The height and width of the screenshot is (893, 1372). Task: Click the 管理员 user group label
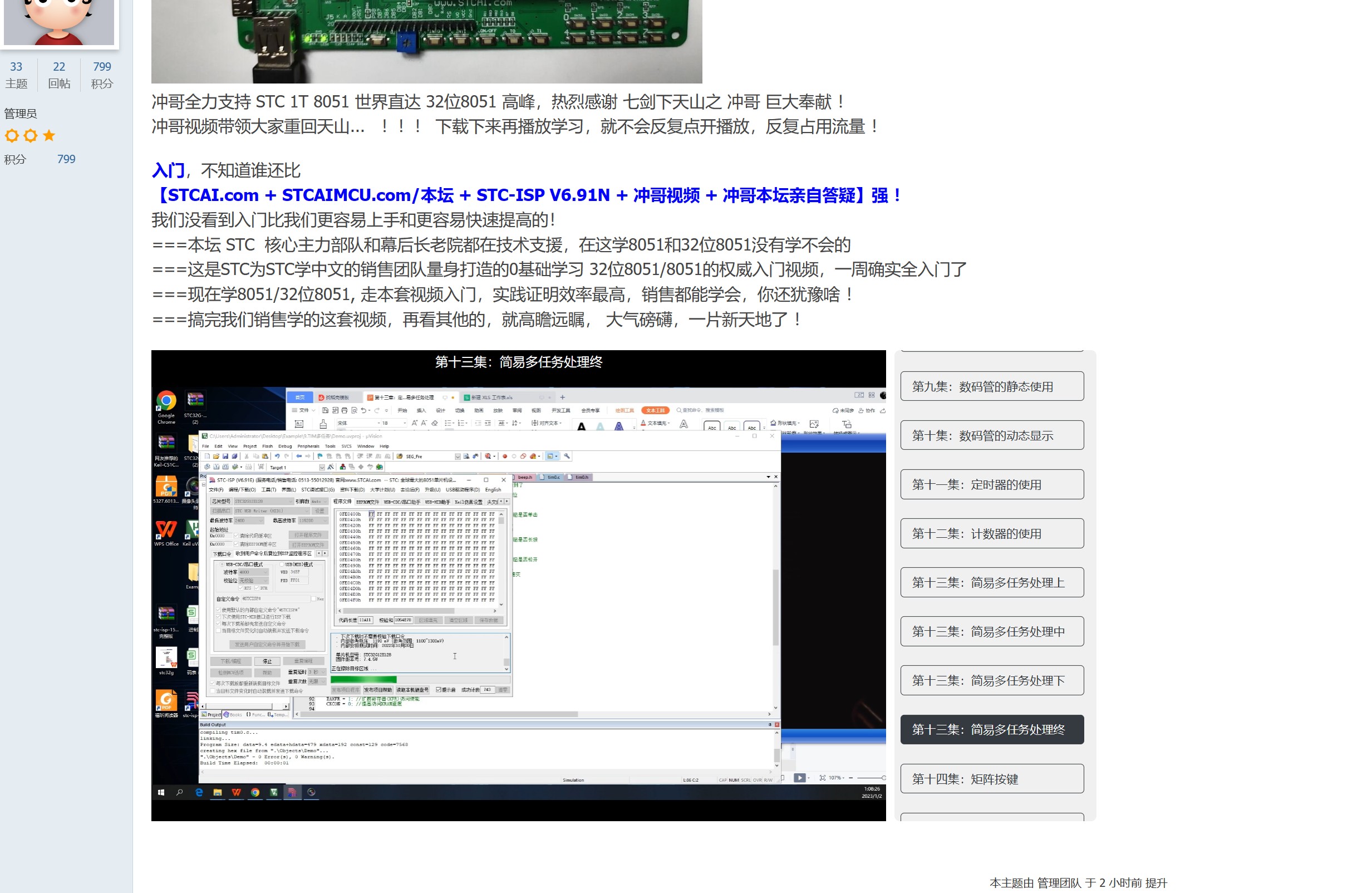[20, 114]
